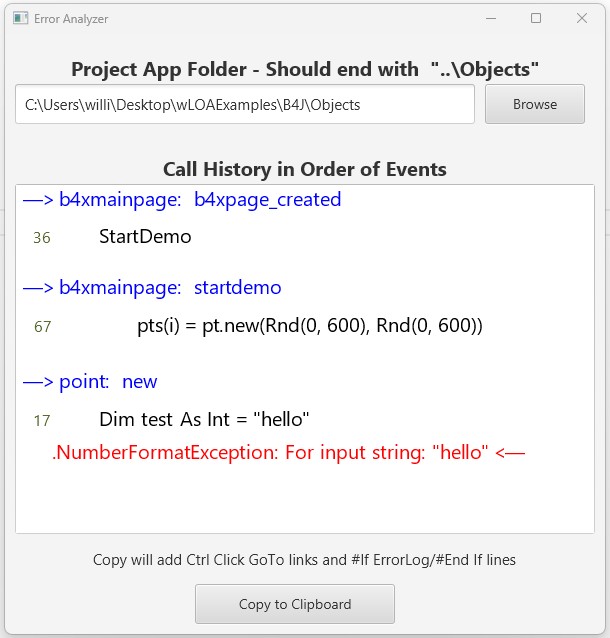Click line number 17 in call history
610x638 pixels.
tap(42, 420)
